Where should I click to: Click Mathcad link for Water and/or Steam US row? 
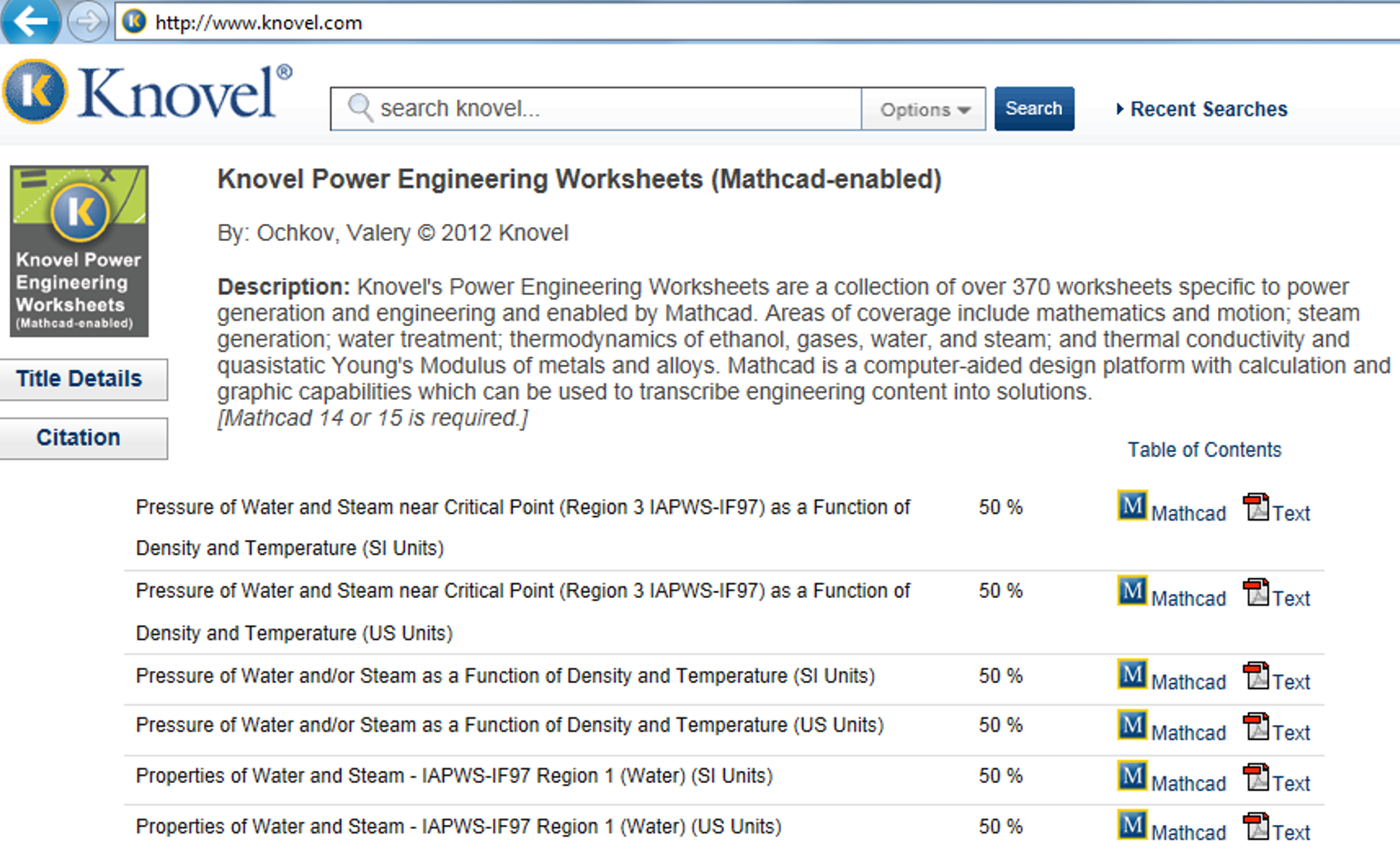tap(1189, 733)
